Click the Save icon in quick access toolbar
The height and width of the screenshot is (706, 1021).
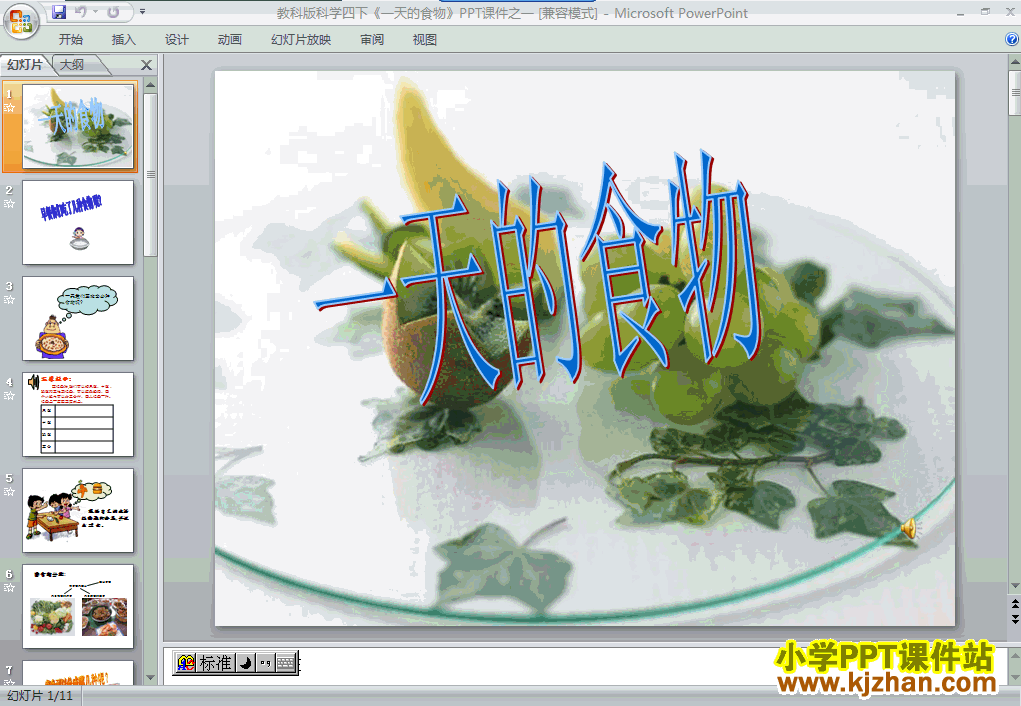(x=59, y=12)
